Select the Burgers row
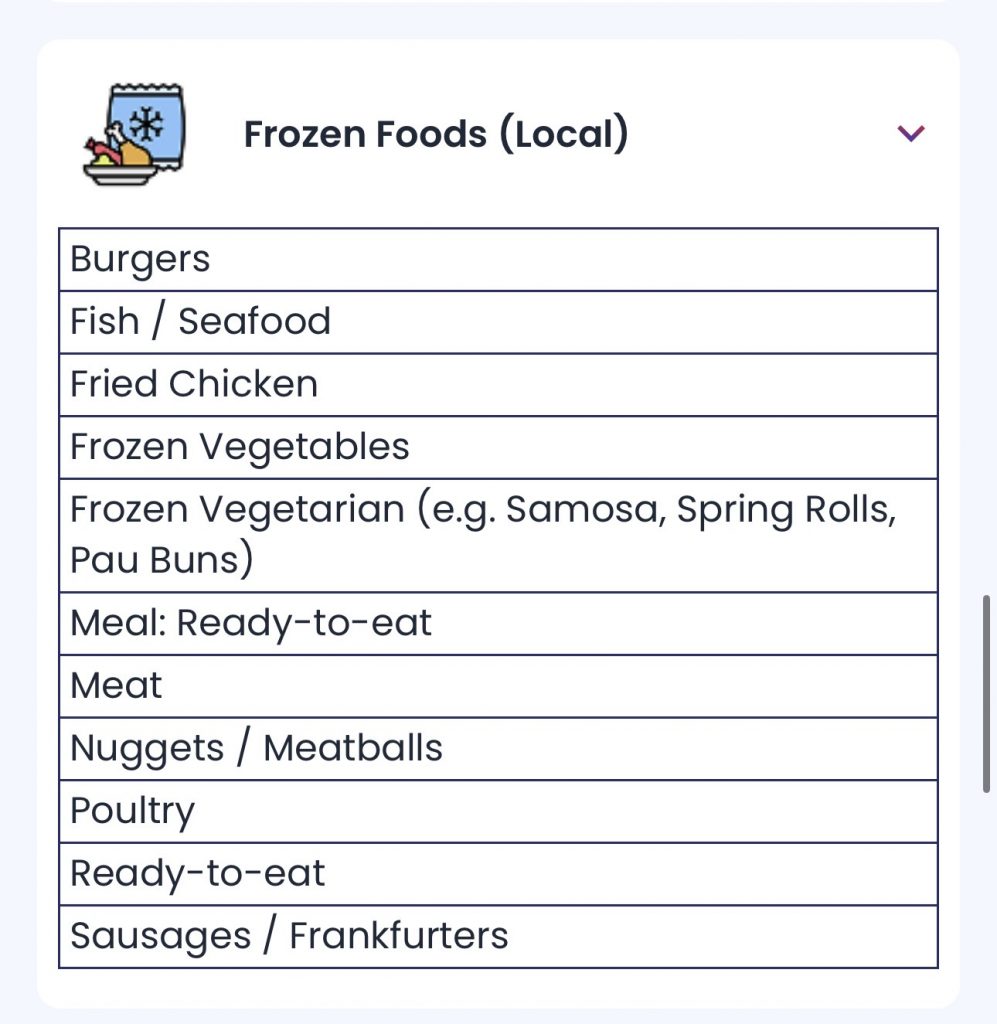 coord(498,260)
